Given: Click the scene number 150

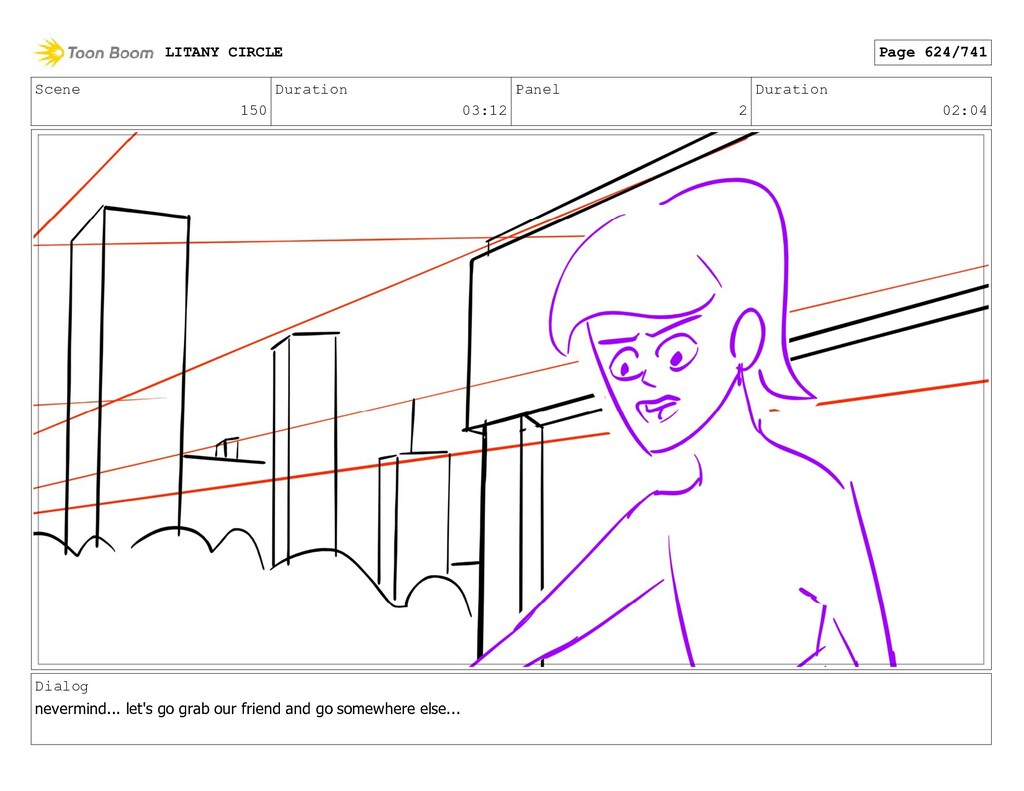Looking at the screenshot, I should pyautogui.click(x=253, y=110).
